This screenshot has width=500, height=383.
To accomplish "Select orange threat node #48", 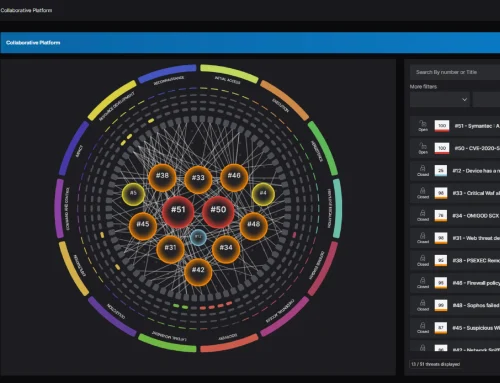I will tap(254, 226).
